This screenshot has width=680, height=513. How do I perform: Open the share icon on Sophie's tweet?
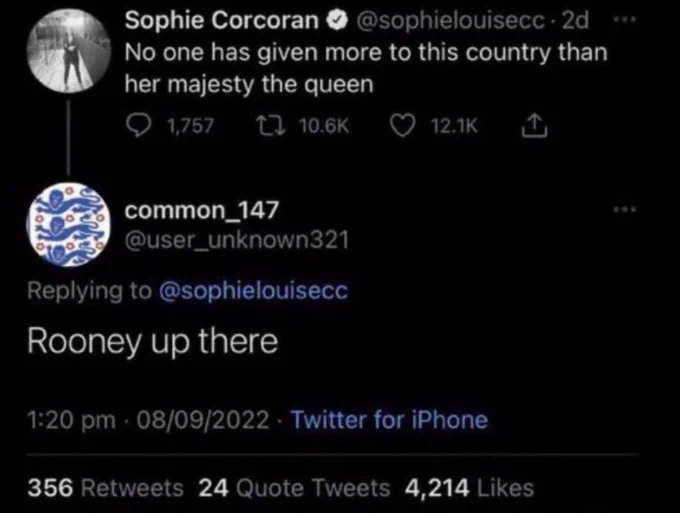pos(534,126)
